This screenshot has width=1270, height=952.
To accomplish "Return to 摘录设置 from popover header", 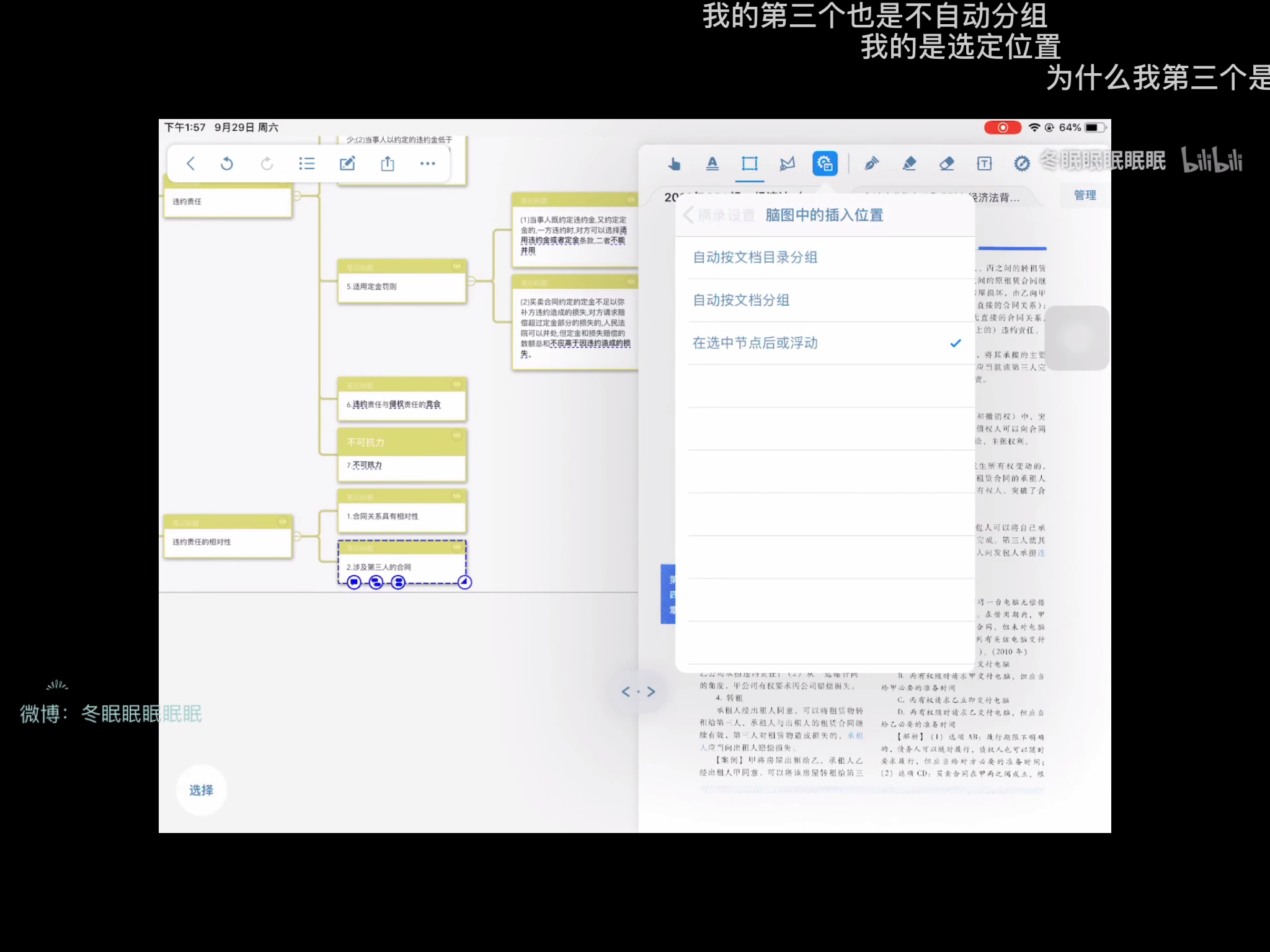I will [719, 215].
